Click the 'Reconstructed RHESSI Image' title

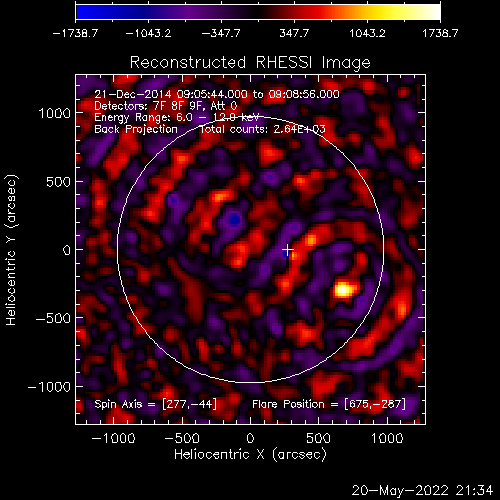250,62
